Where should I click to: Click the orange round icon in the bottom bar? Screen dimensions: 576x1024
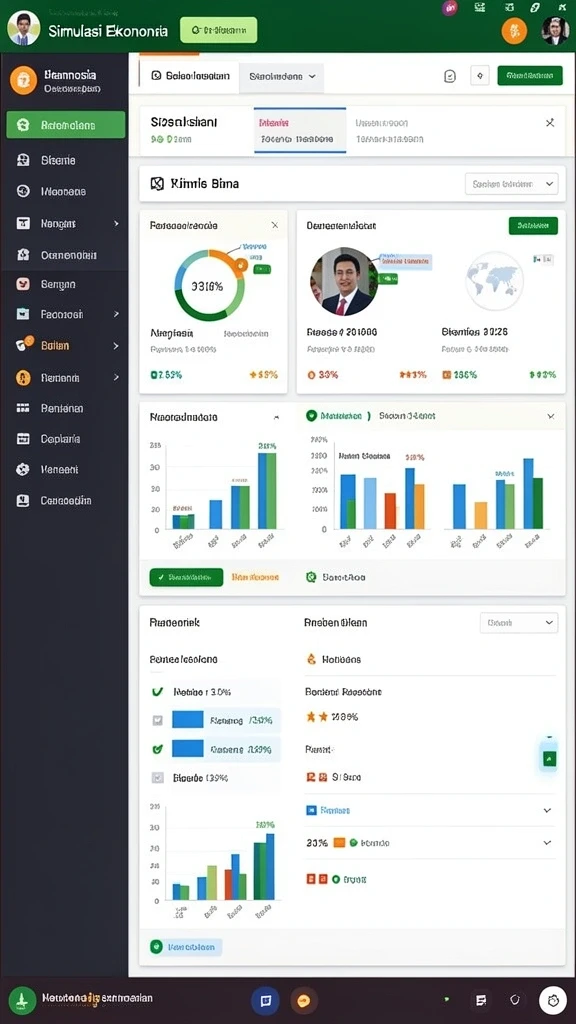pyautogui.click(x=303, y=1000)
